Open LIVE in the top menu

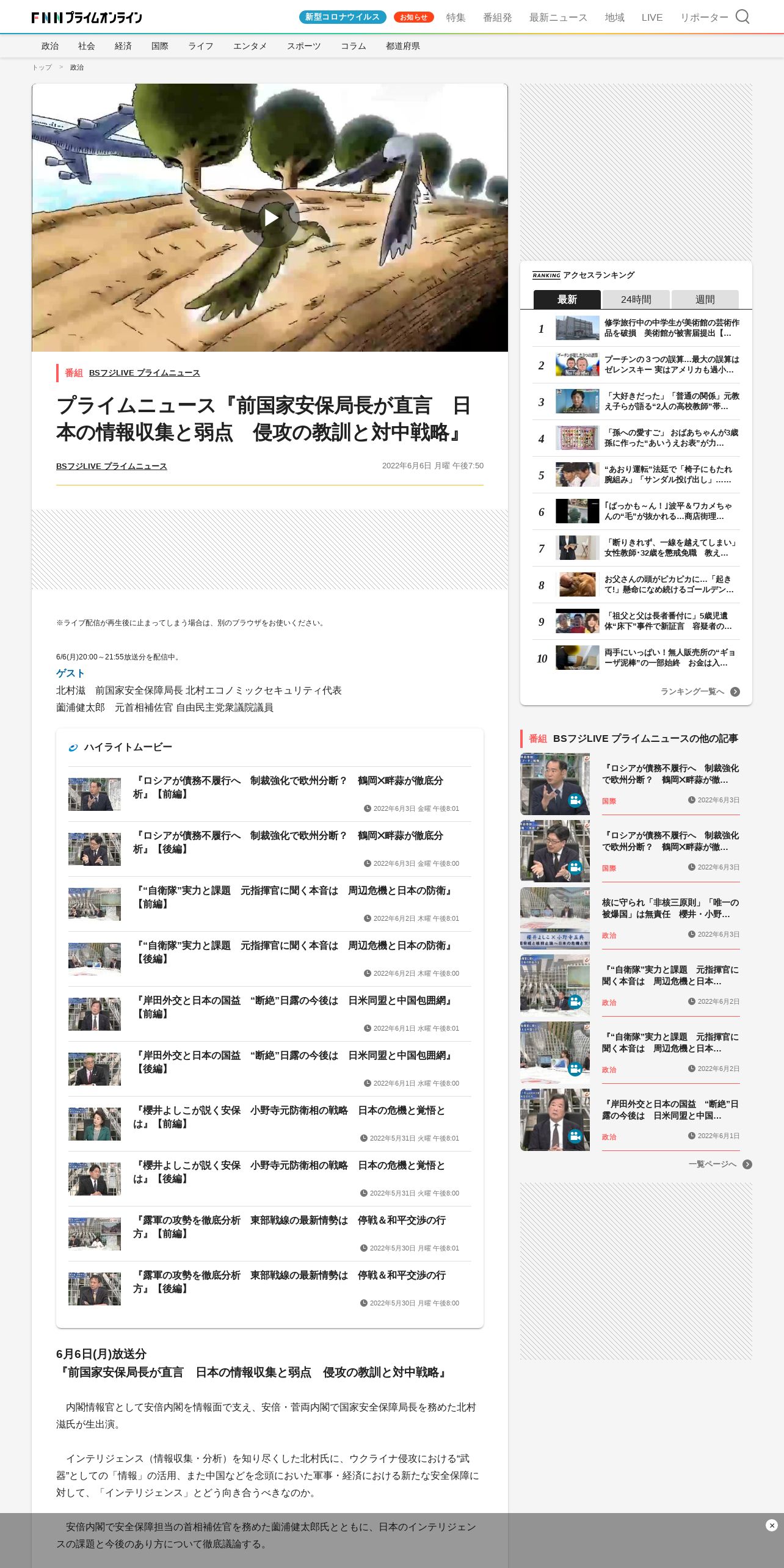click(652, 17)
